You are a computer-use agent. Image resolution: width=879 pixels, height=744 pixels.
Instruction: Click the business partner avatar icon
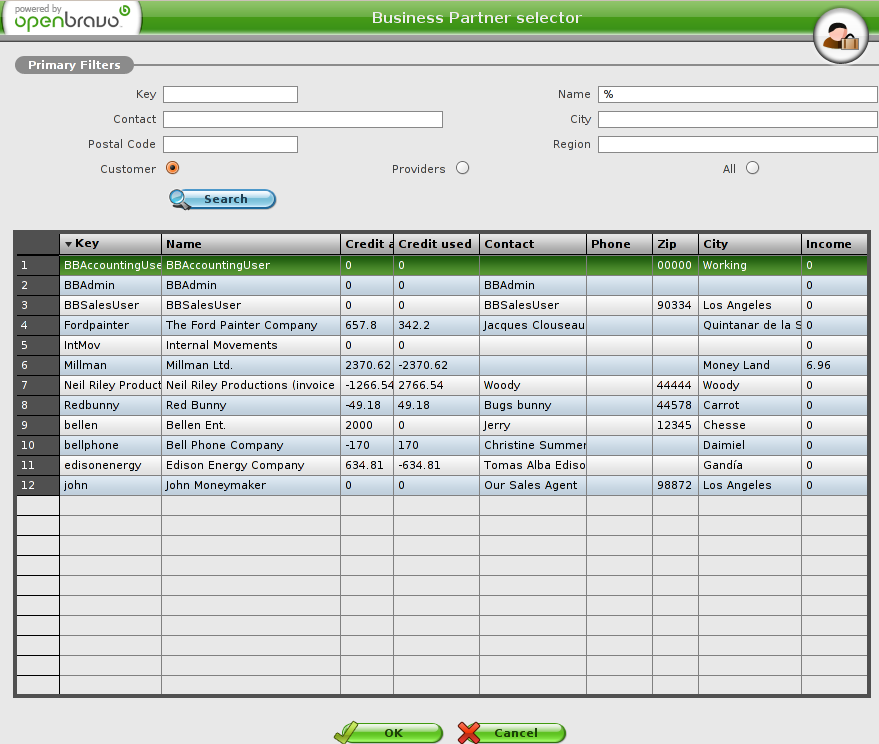(839, 35)
